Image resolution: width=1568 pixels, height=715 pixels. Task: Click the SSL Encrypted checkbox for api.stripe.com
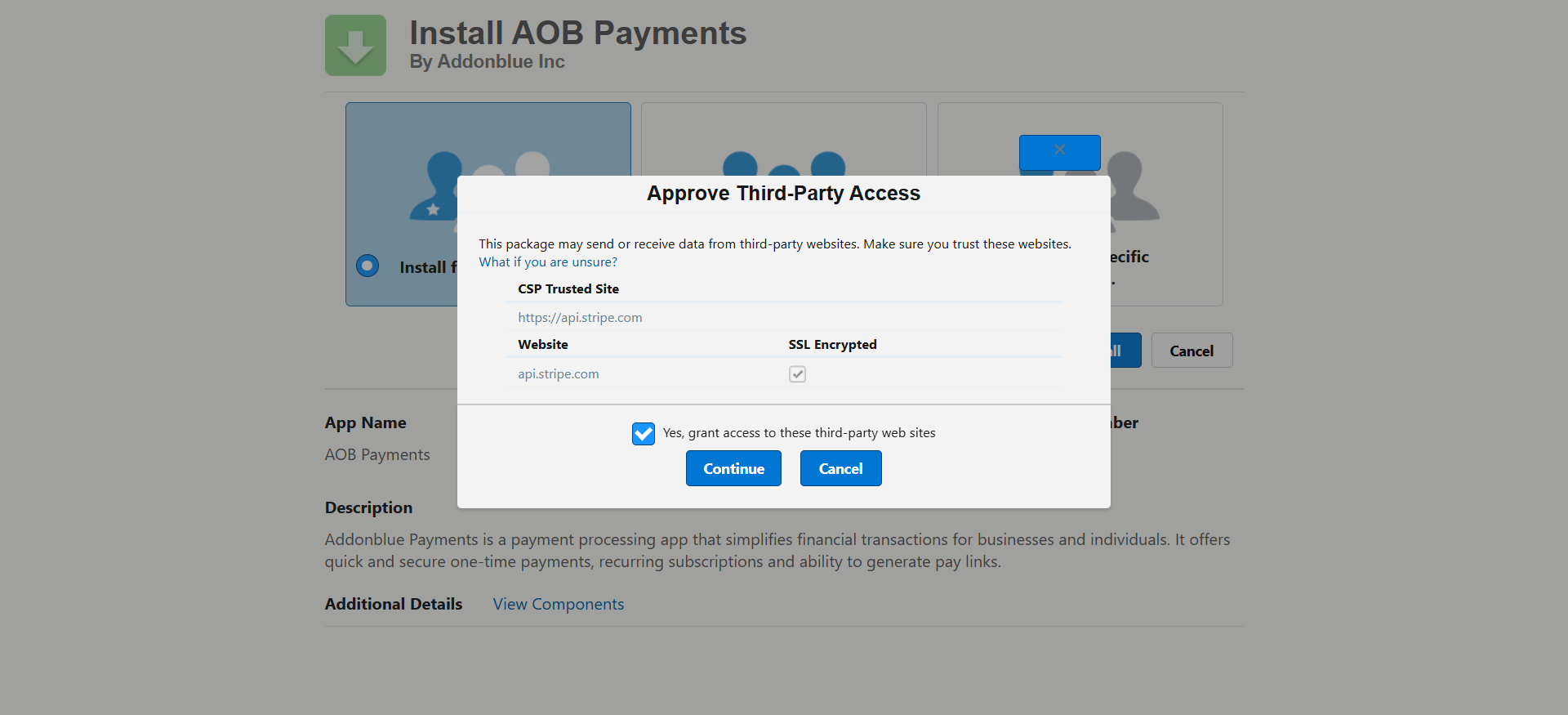pyautogui.click(x=797, y=373)
